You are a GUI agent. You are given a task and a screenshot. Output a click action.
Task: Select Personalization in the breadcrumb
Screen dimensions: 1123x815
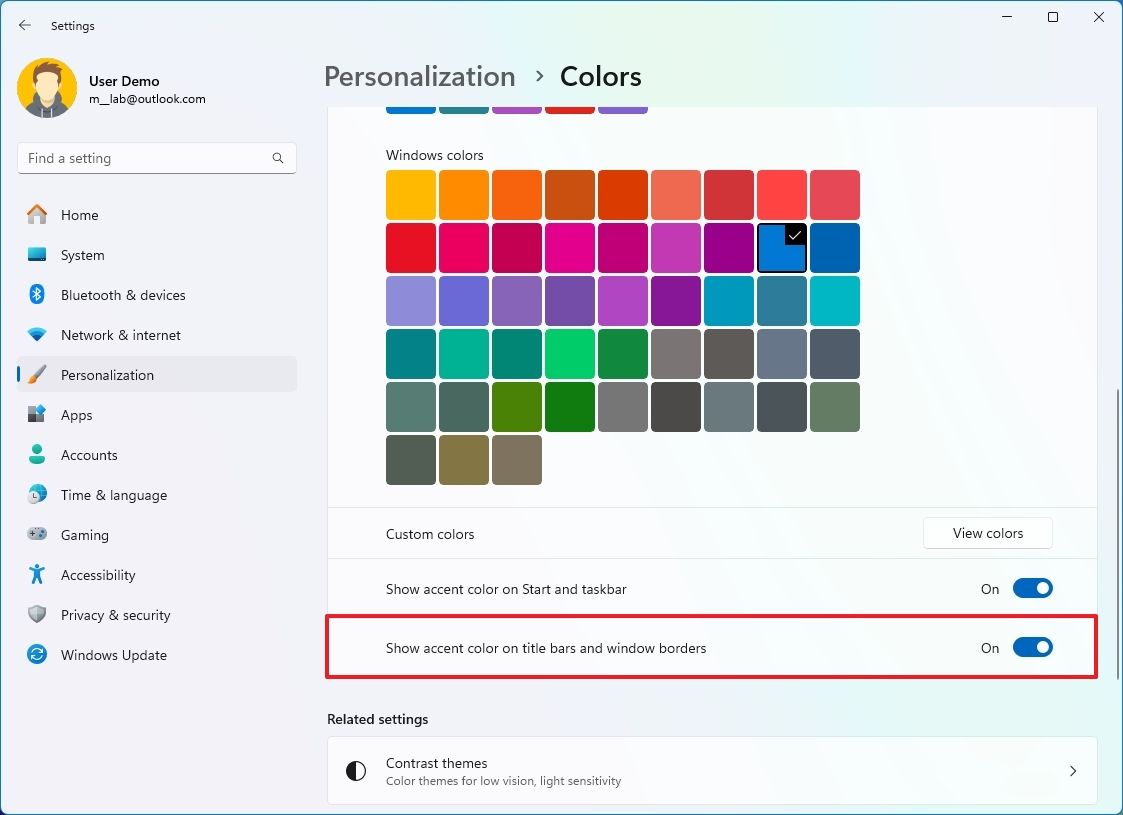419,76
